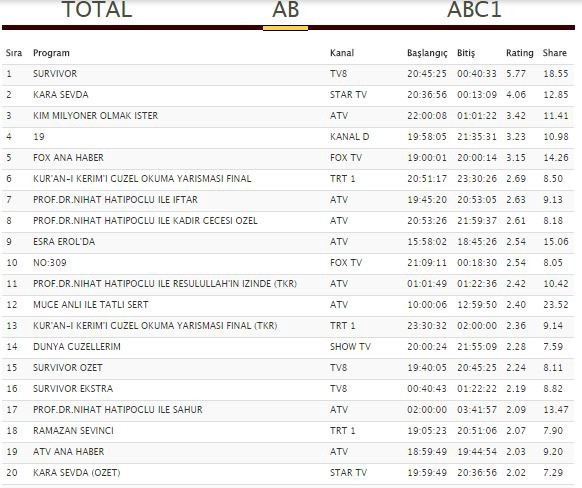Click KARA SEVDA (OZET) program
The width and height of the screenshot is (582, 488).
coord(76,472)
